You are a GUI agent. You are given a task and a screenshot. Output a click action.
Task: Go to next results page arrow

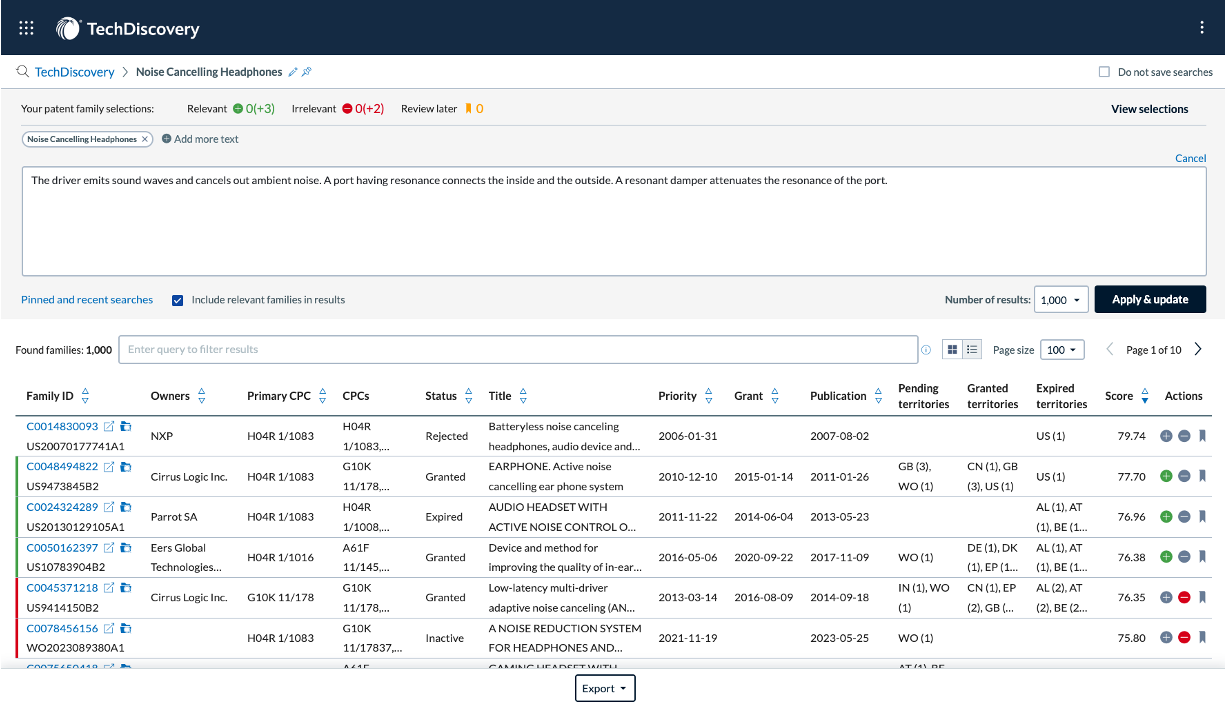(x=1198, y=350)
